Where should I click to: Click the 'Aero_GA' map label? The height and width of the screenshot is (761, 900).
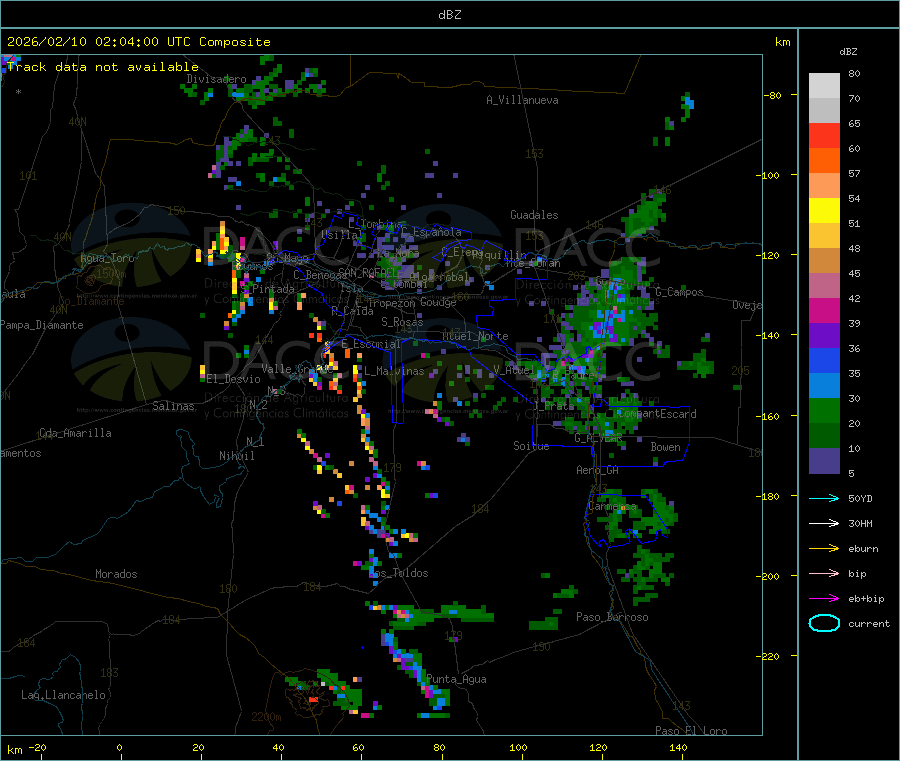coord(598,470)
